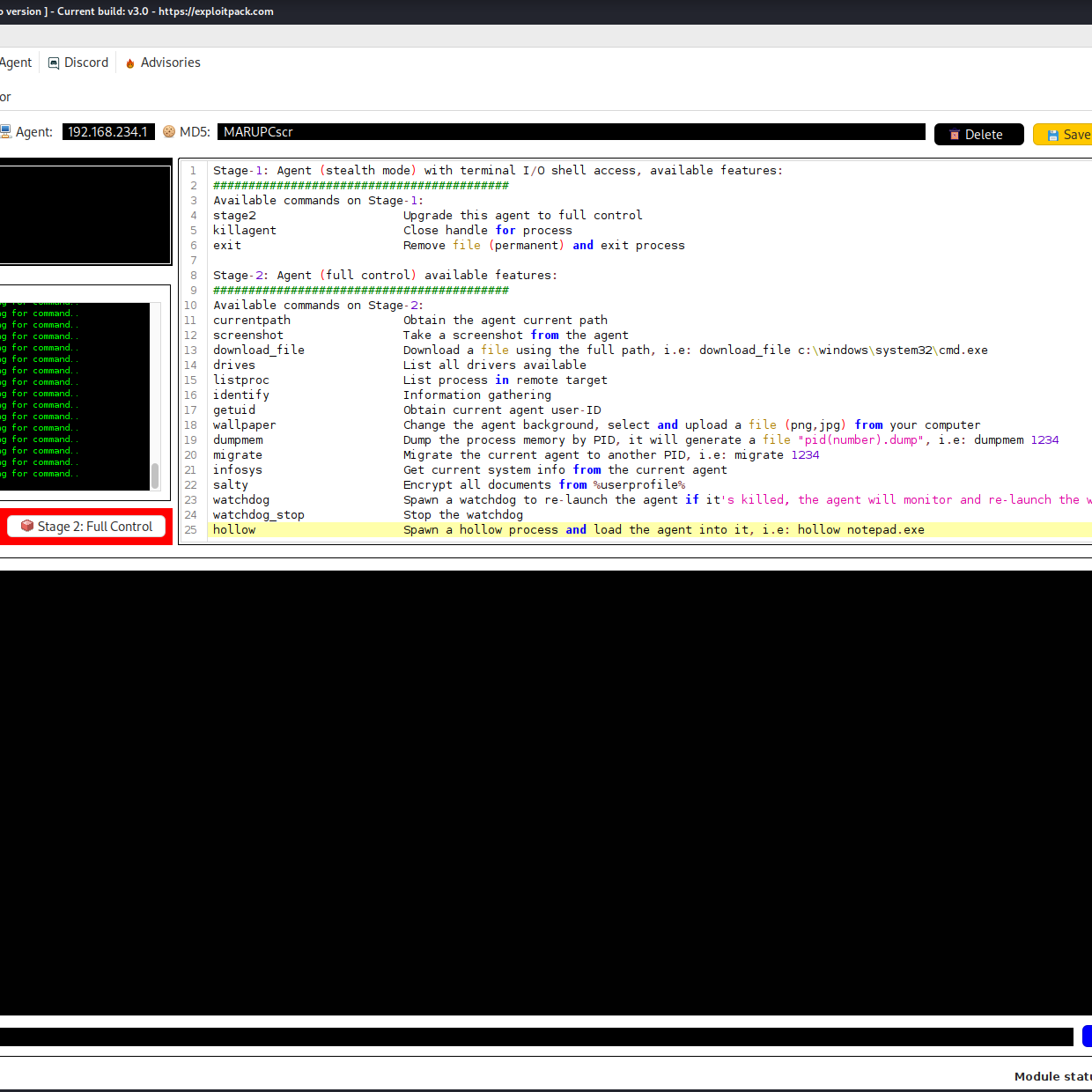The height and width of the screenshot is (1092, 1092).
Task: Click the agent screenshot preview panel
Action: coord(85,214)
